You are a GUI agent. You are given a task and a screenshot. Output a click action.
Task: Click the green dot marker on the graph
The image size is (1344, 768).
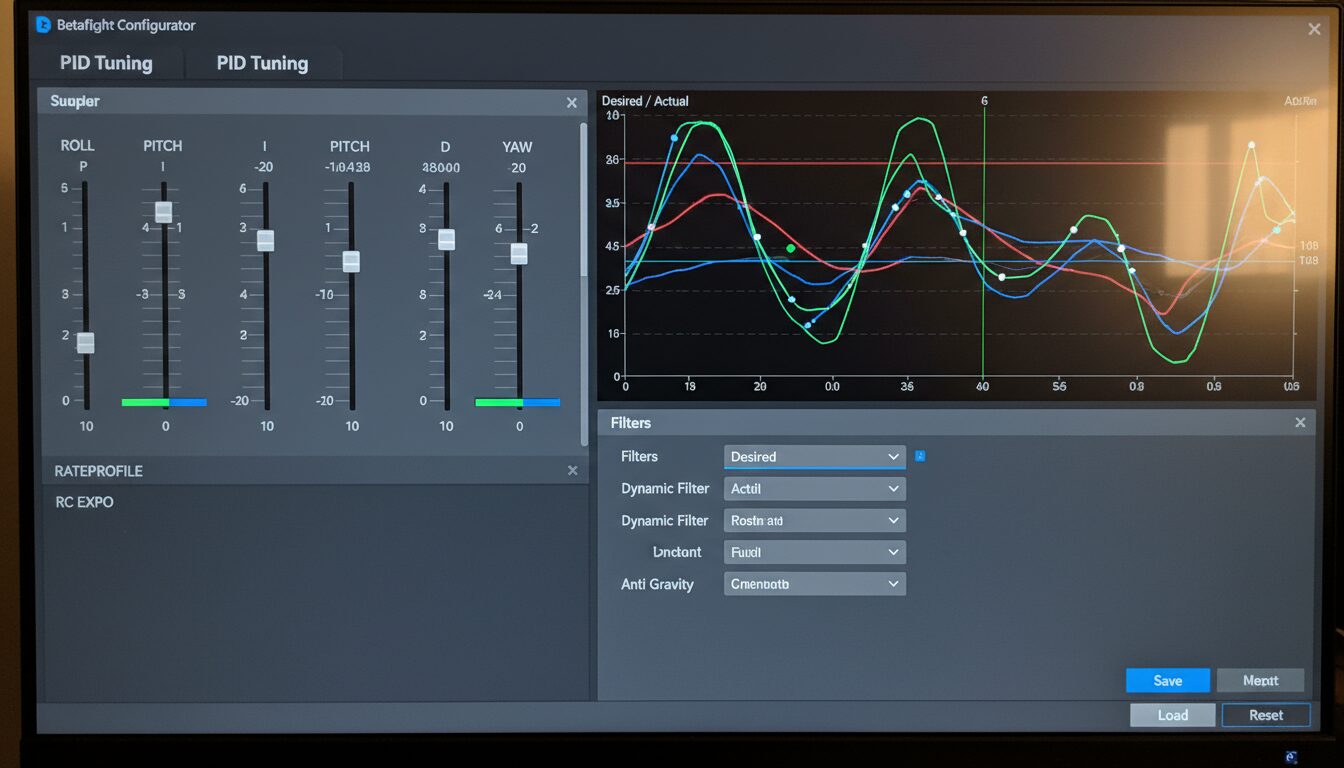791,248
